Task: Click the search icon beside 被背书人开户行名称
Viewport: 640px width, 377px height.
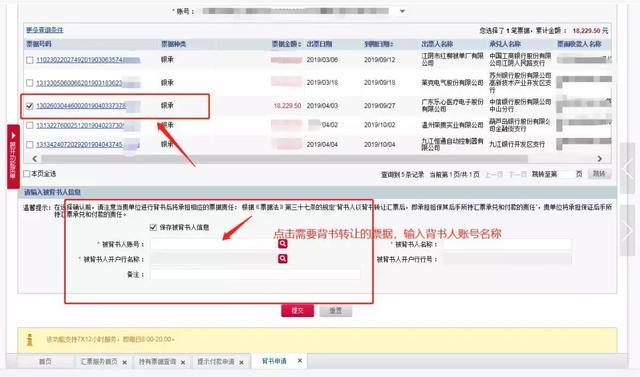Action: click(282, 259)
